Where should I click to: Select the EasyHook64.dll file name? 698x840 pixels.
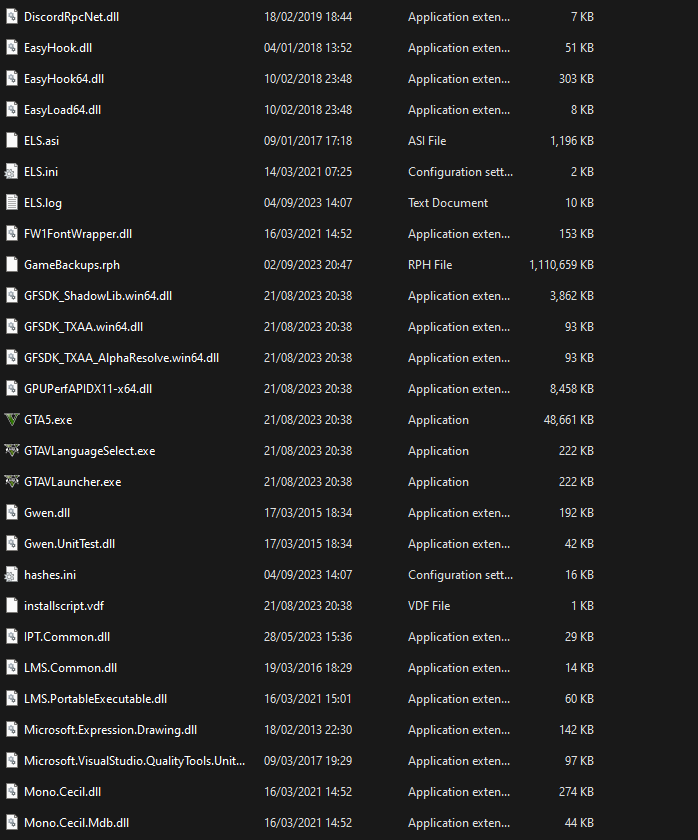[64, 79]
